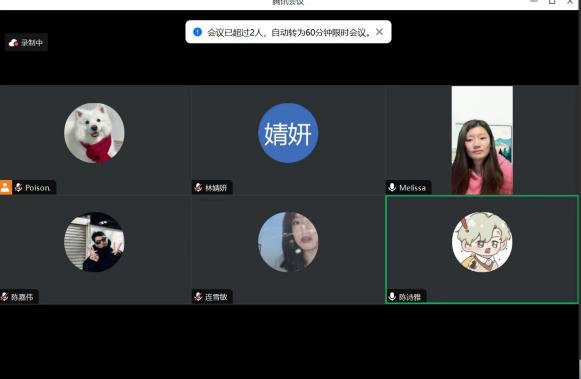Click the Melissa name label
581x379 pixels.
[412, 188]
